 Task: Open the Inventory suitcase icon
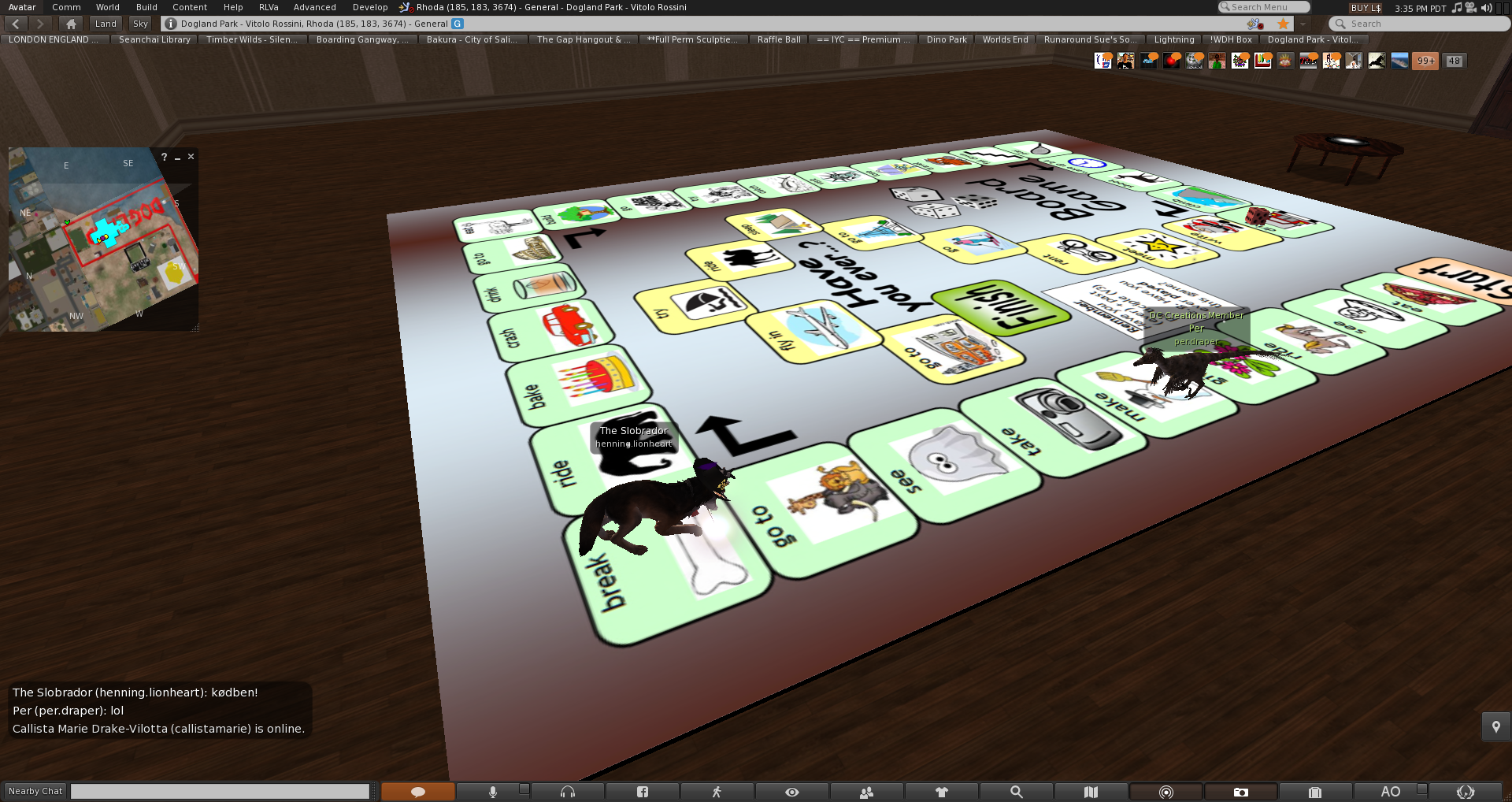click(1314, 792)
